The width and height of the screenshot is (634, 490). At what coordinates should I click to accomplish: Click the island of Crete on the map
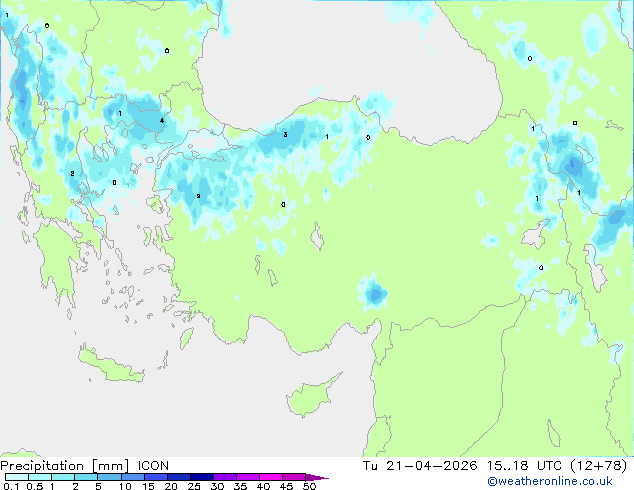[x=111, y=366]
